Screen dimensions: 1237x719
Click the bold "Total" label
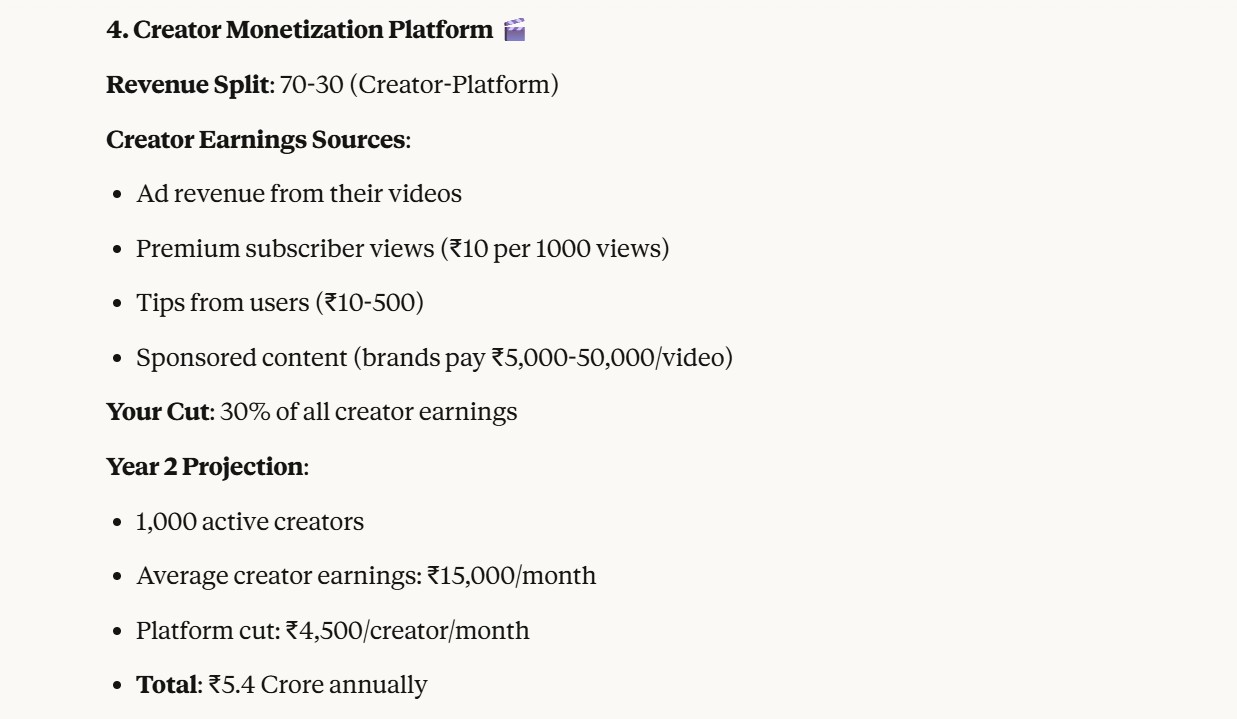coord(166,686)
